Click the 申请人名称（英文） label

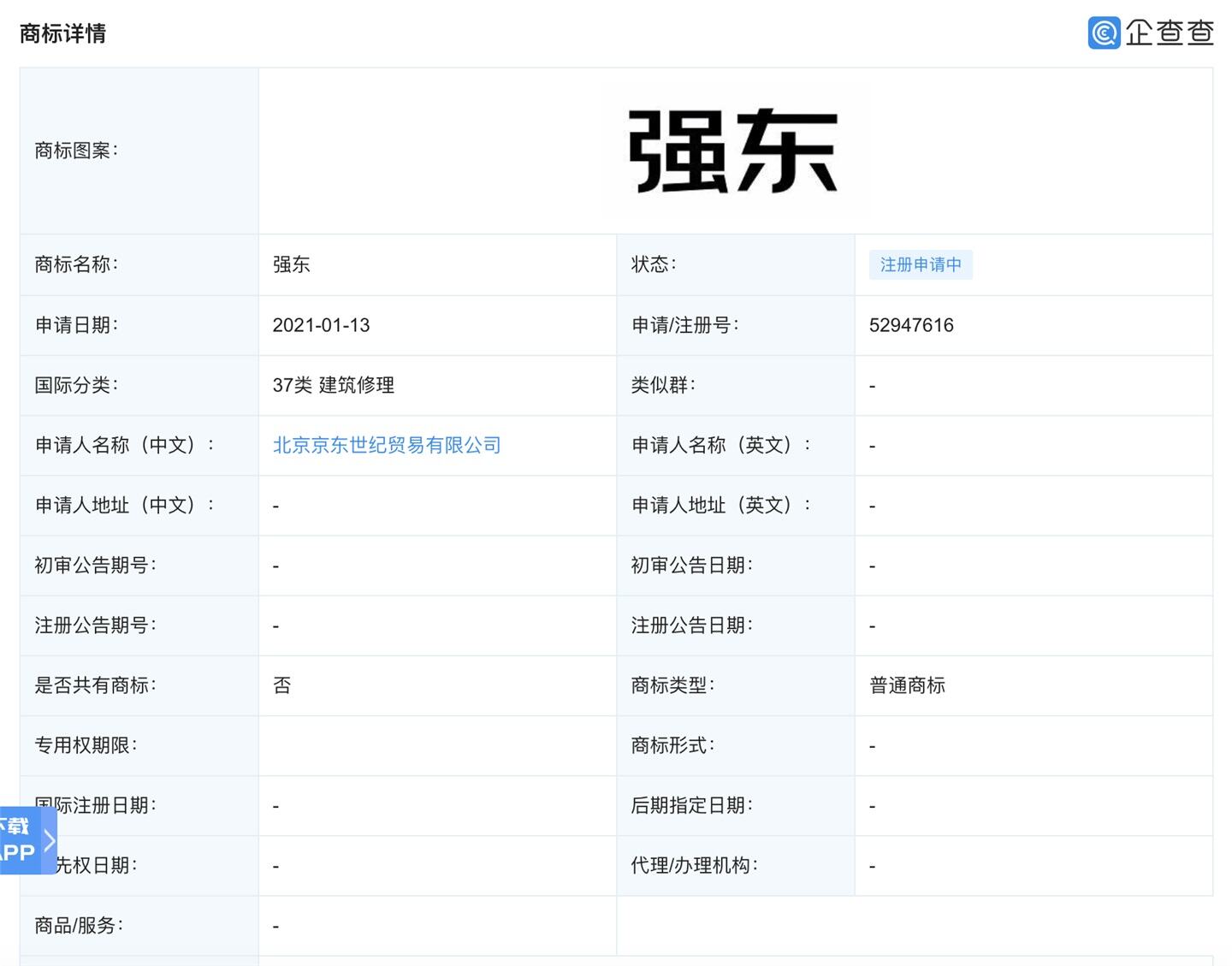tap(721, 445)
